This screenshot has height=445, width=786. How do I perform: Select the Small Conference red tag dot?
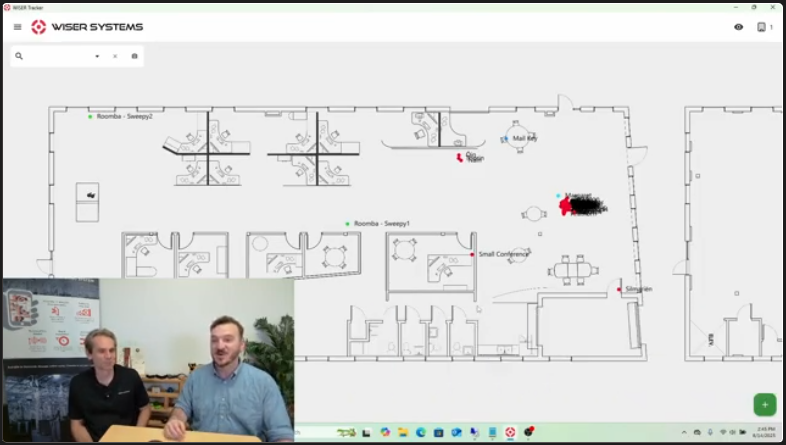pyautogui.click(x=472, y=255)
